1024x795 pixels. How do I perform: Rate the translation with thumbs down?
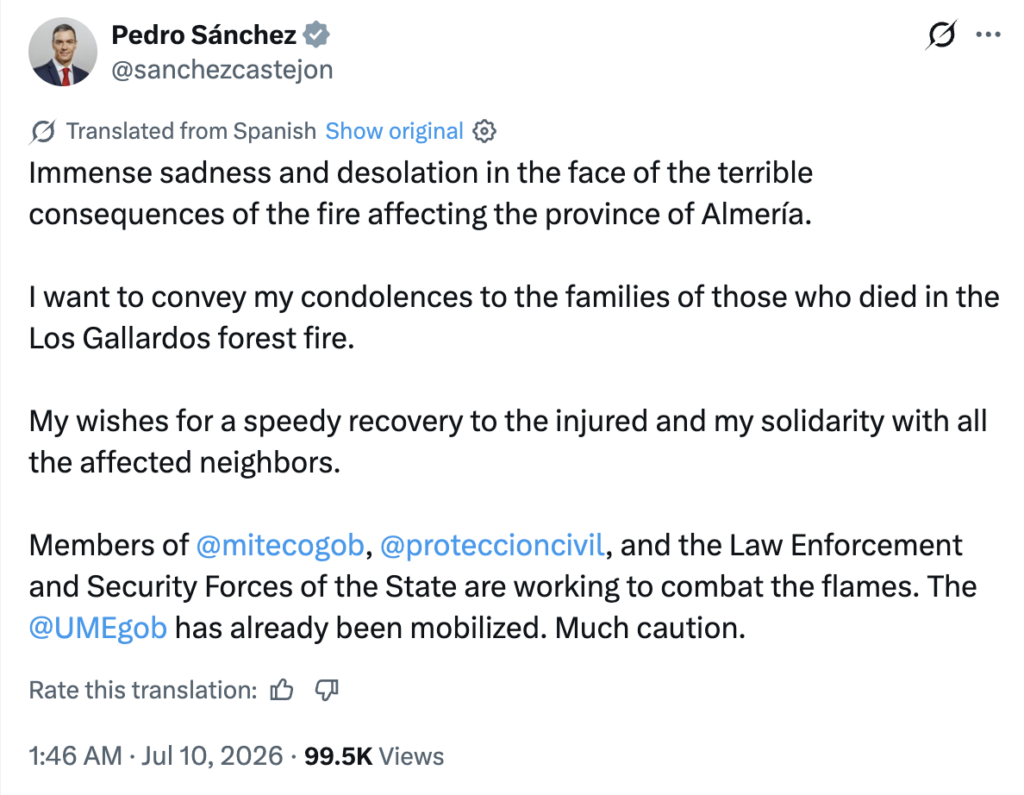pos(327,690)
